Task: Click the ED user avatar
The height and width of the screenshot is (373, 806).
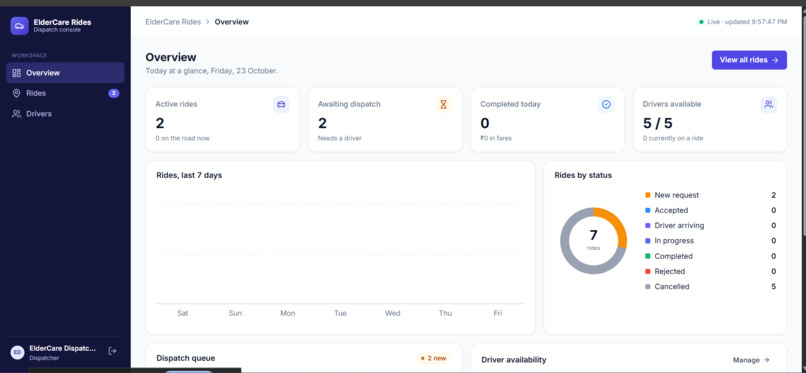Action: point(17,352)
